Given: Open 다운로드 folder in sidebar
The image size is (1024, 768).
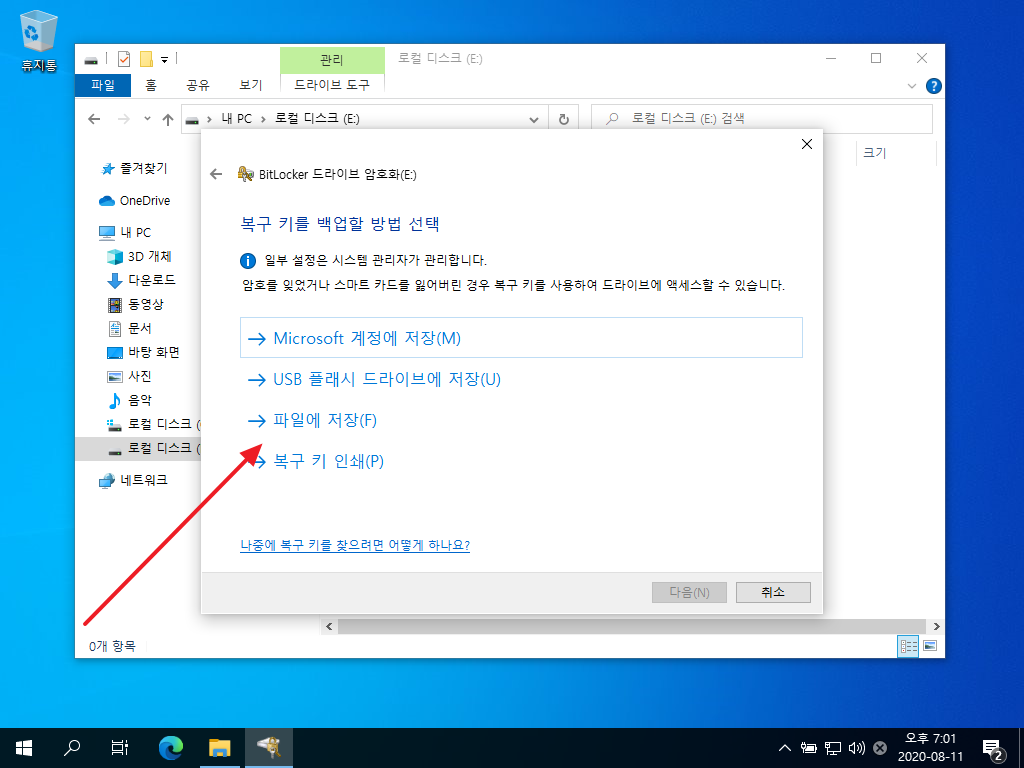Looking at the screenshot, I should pyautogui.click(x=141, y=280).
